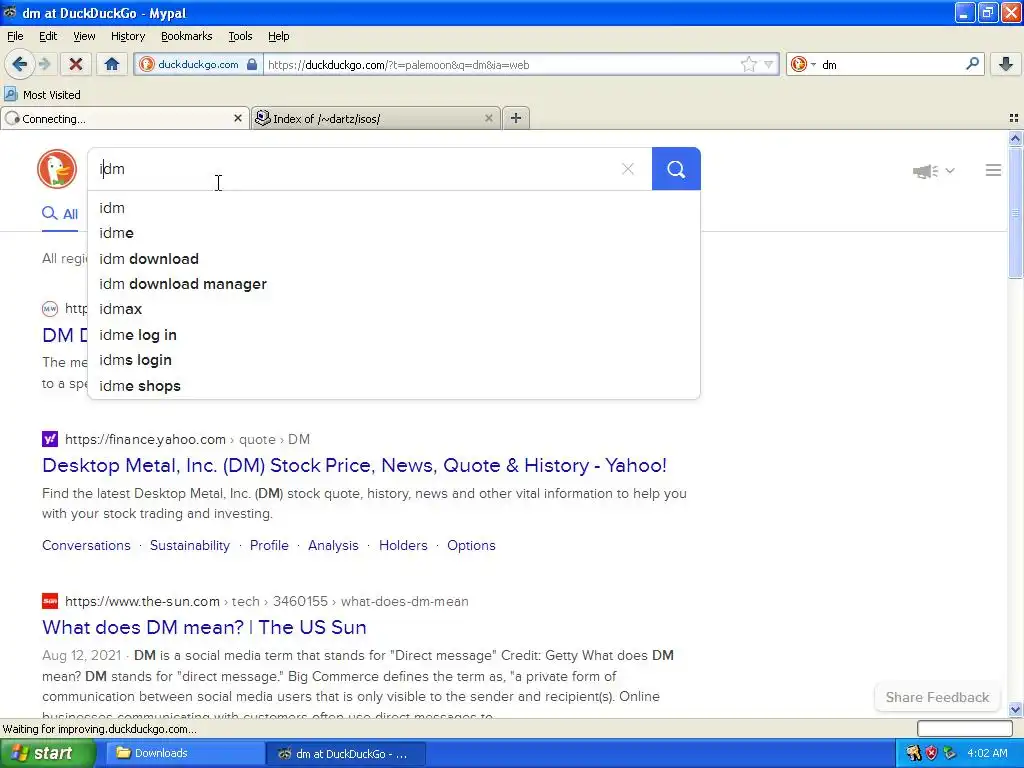
Task: Open the DuckDuckGo hamburger menu
Action: click(x=993, y=170)
